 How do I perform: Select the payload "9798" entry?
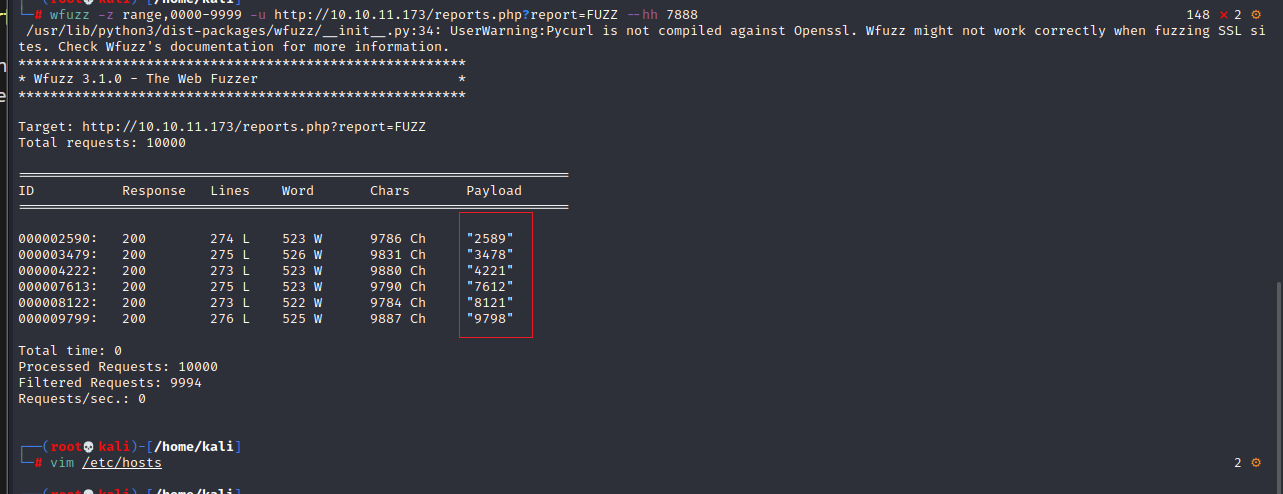tap(490, 319)
